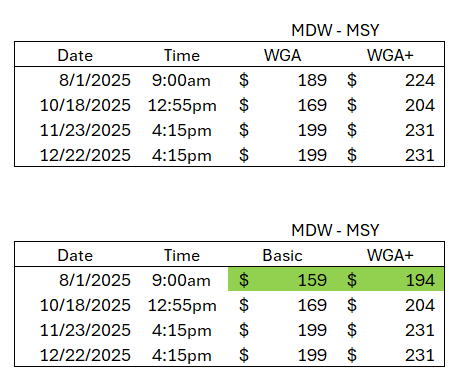Screen dimensions: 475x389
Task: Click the 224 value in top table
Action: tap(420, 80)
